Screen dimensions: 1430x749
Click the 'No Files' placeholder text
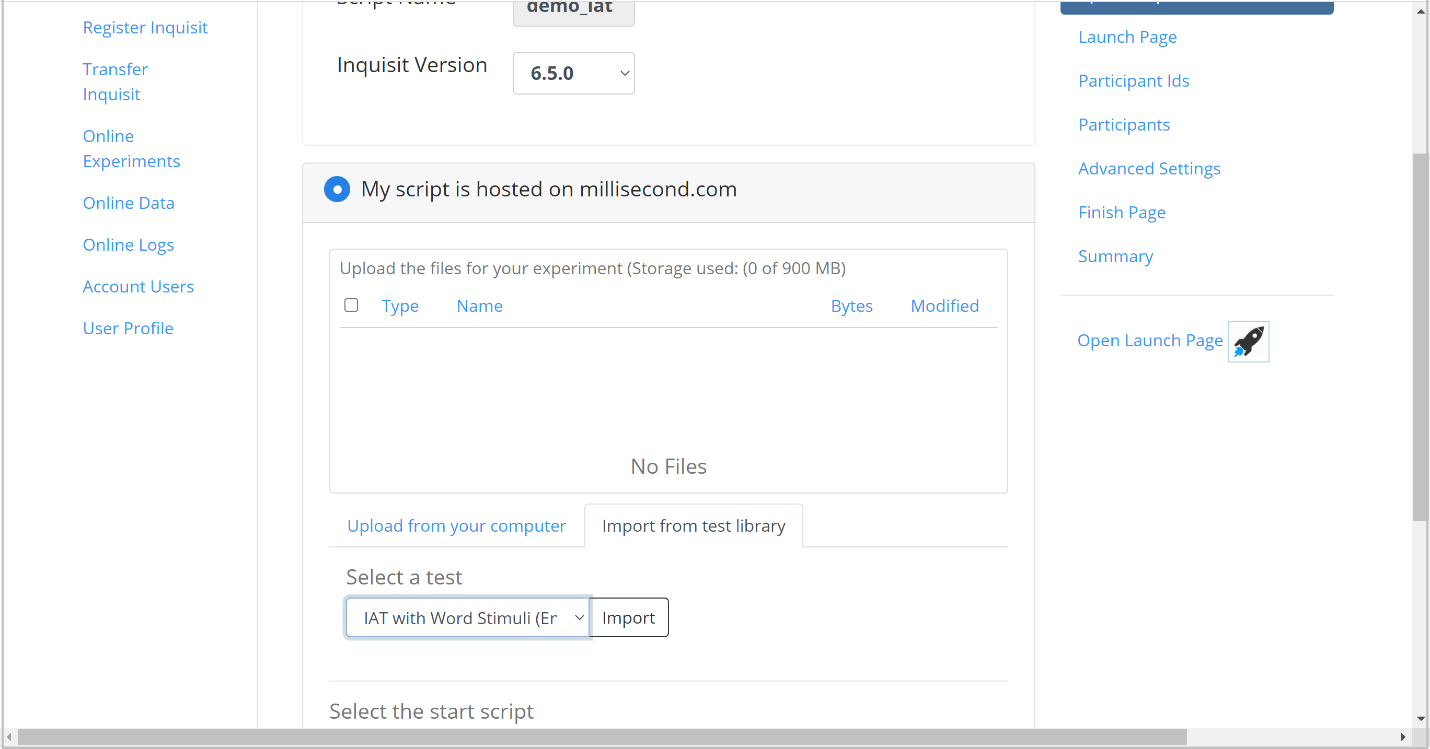(x=669, y=467)
